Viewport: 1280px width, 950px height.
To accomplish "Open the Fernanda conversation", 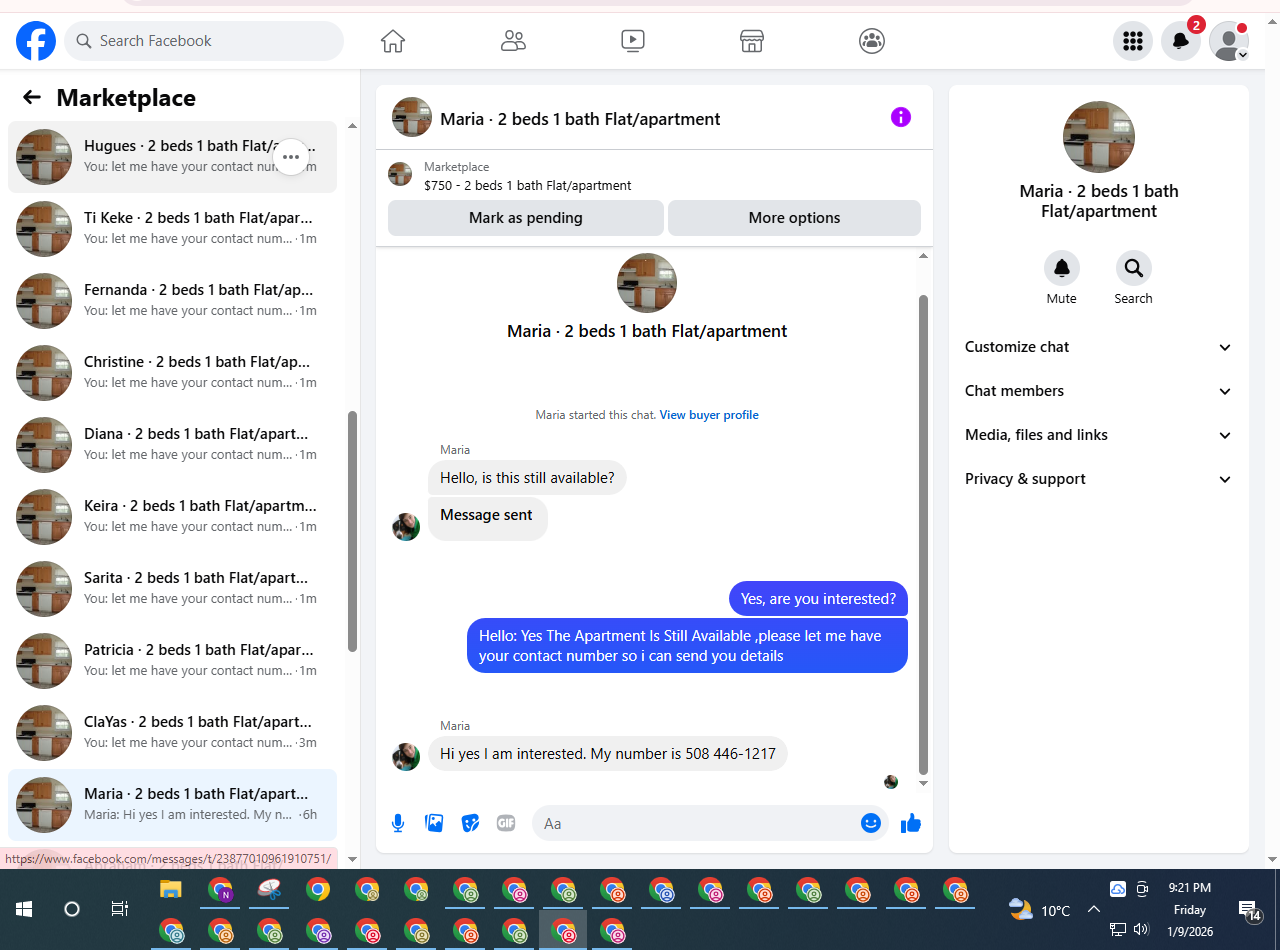I will (x=172, y=301).
